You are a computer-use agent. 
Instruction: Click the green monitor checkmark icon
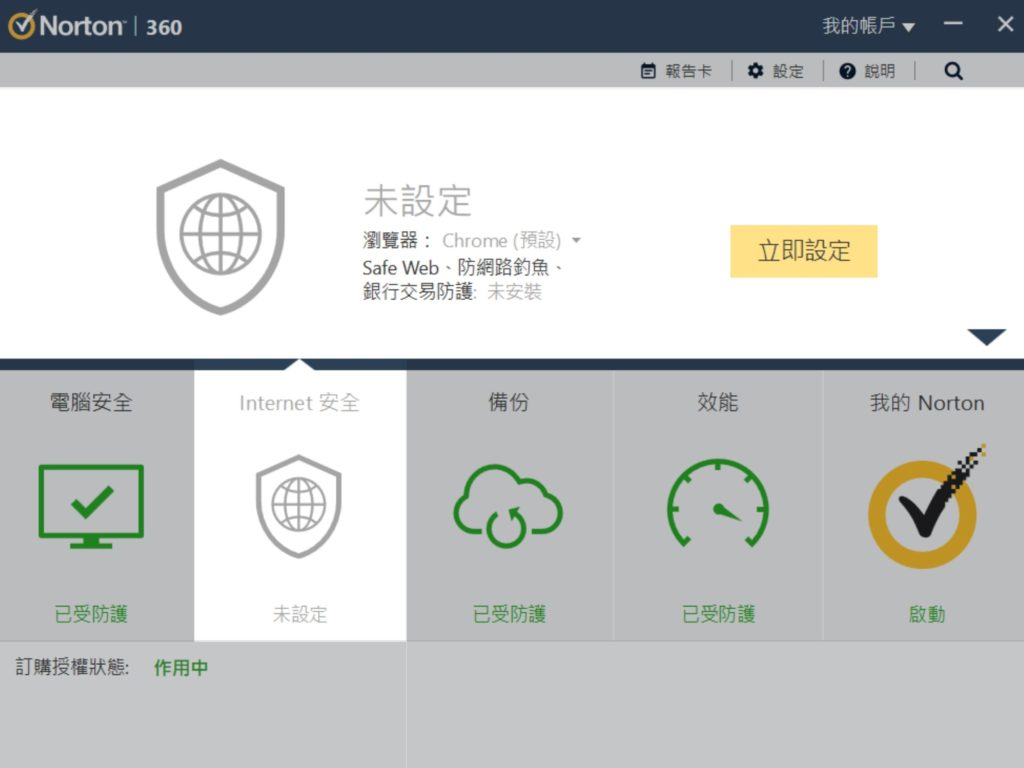(x=91, y=506)
